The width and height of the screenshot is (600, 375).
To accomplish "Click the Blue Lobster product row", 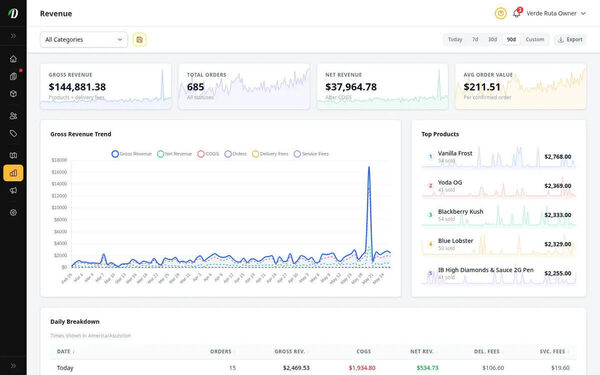I will (x=499, y=244).
